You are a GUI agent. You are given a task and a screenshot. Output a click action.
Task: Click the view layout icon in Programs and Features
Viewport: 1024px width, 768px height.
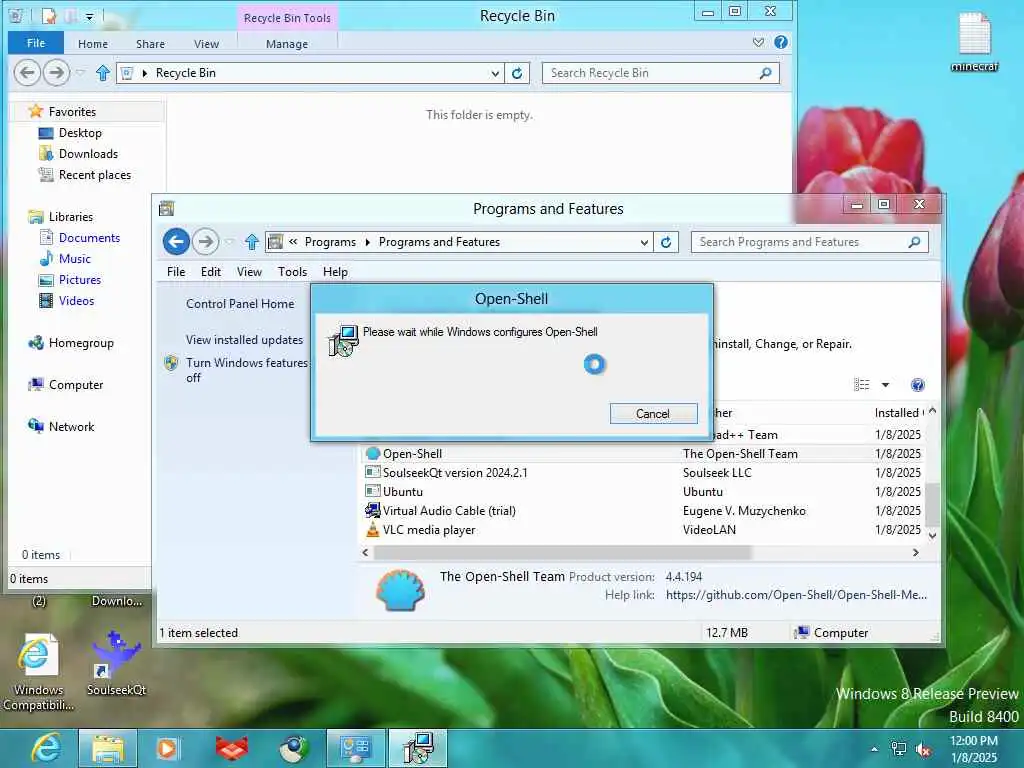[861, 385]
